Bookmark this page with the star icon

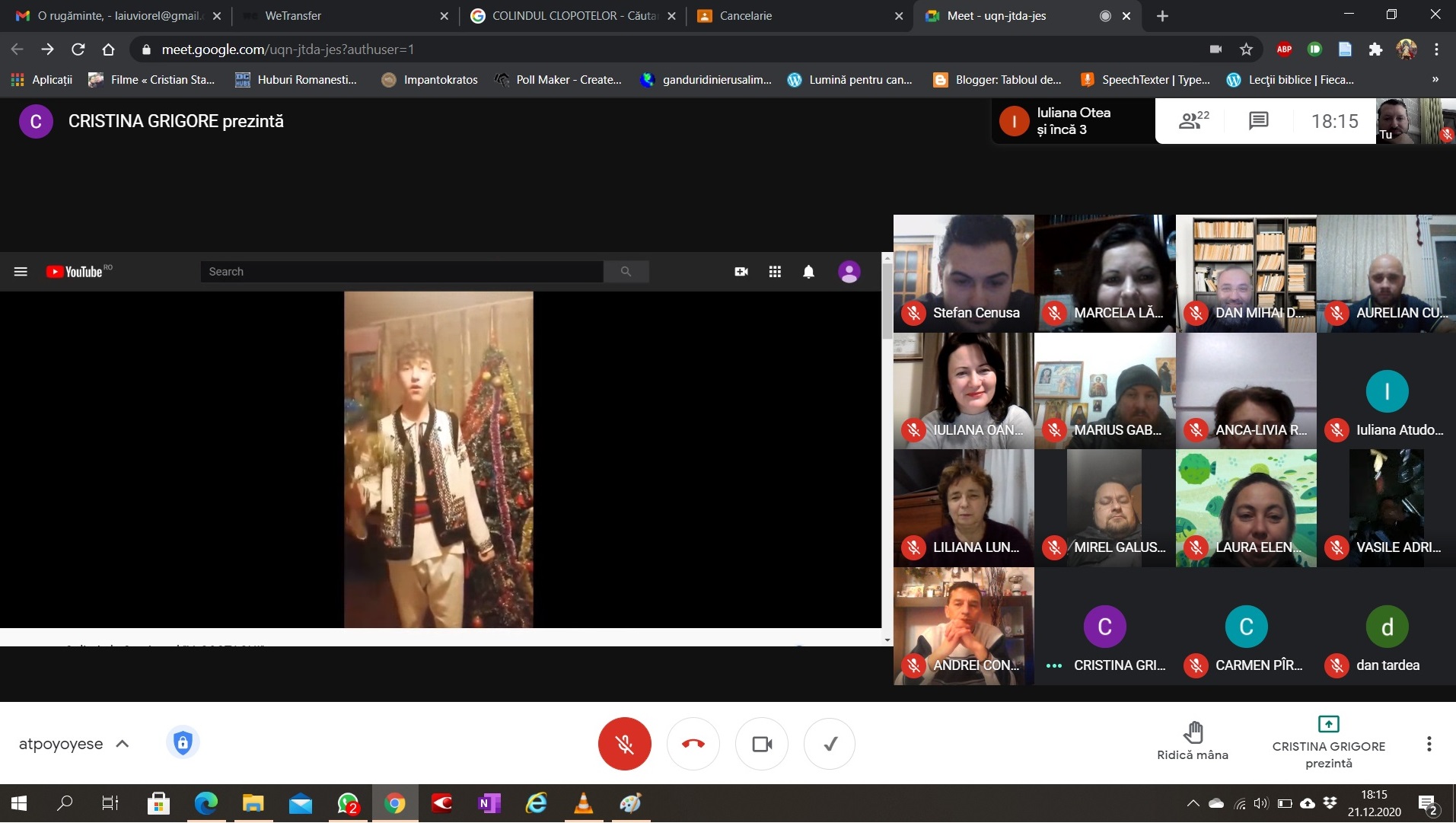coord(1246,49)
